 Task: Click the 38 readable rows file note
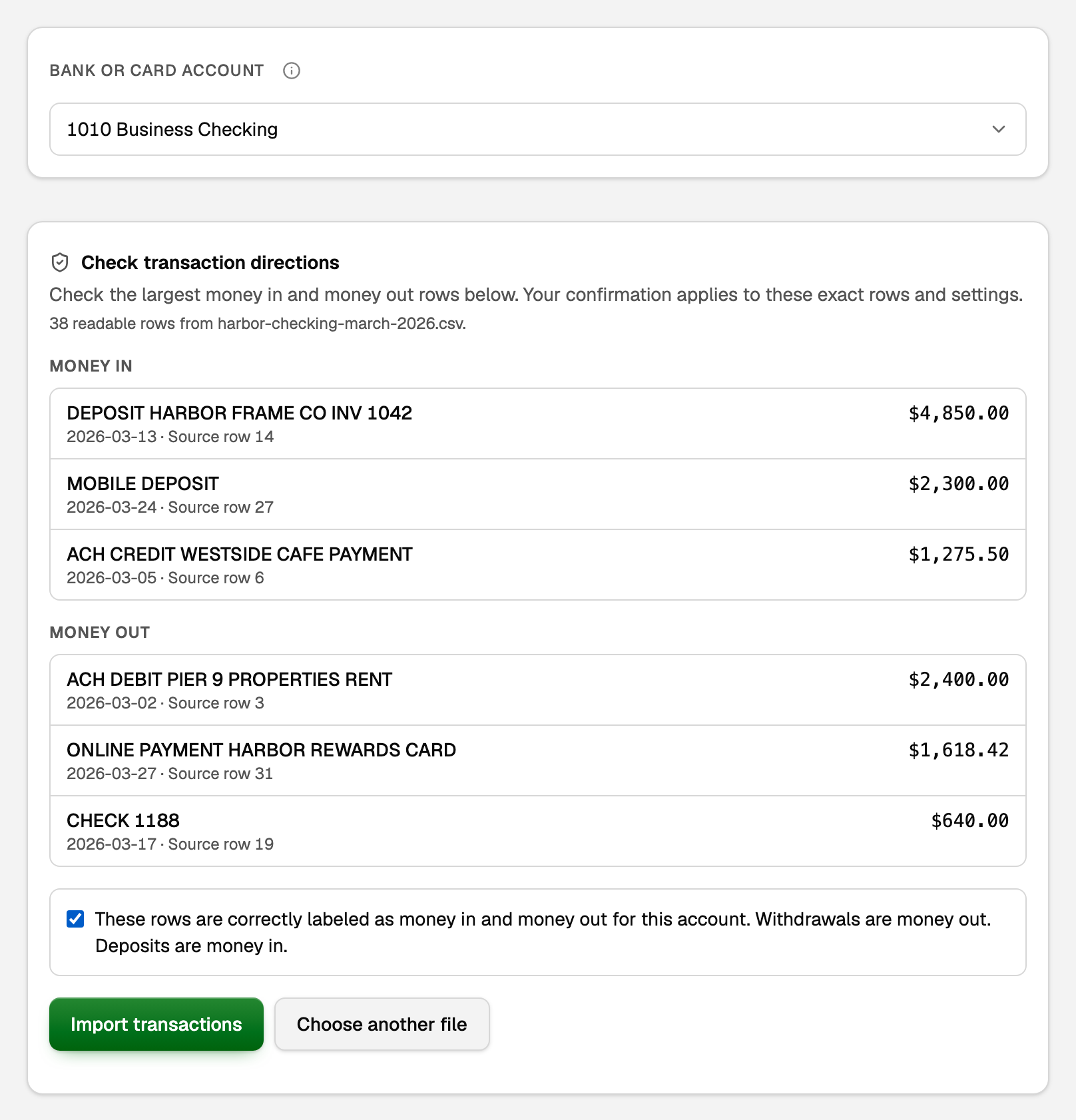pyautogui.click(x=258, y=324)
